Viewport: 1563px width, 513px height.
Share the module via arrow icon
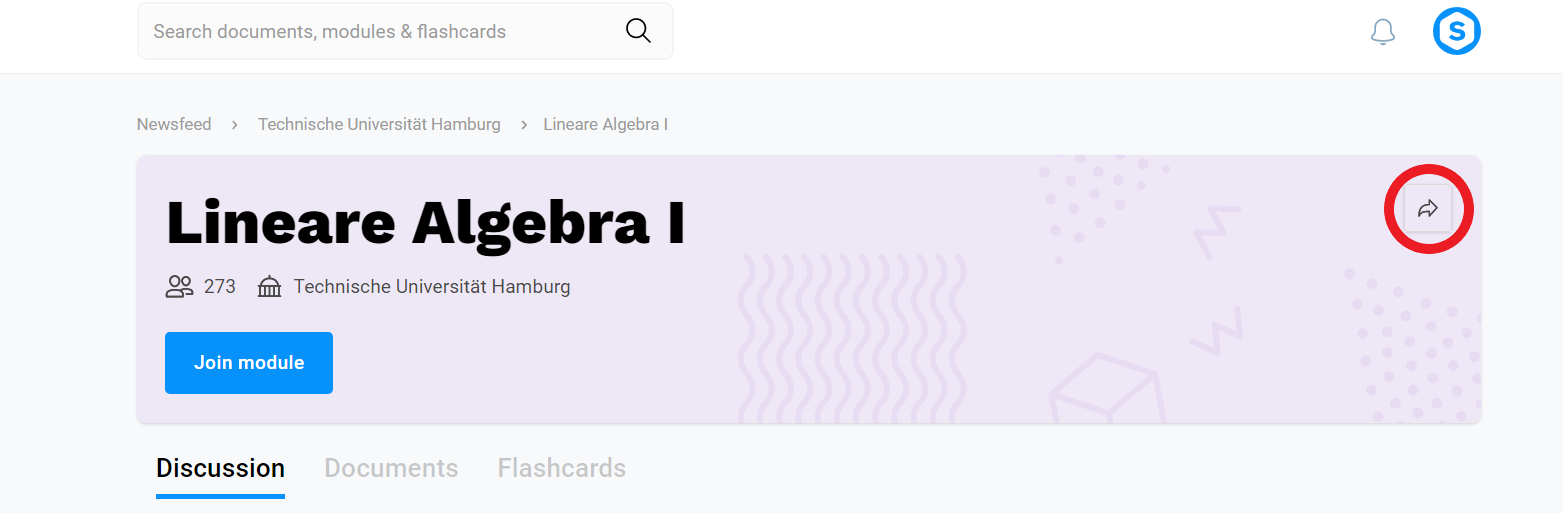coord(1428,208)
